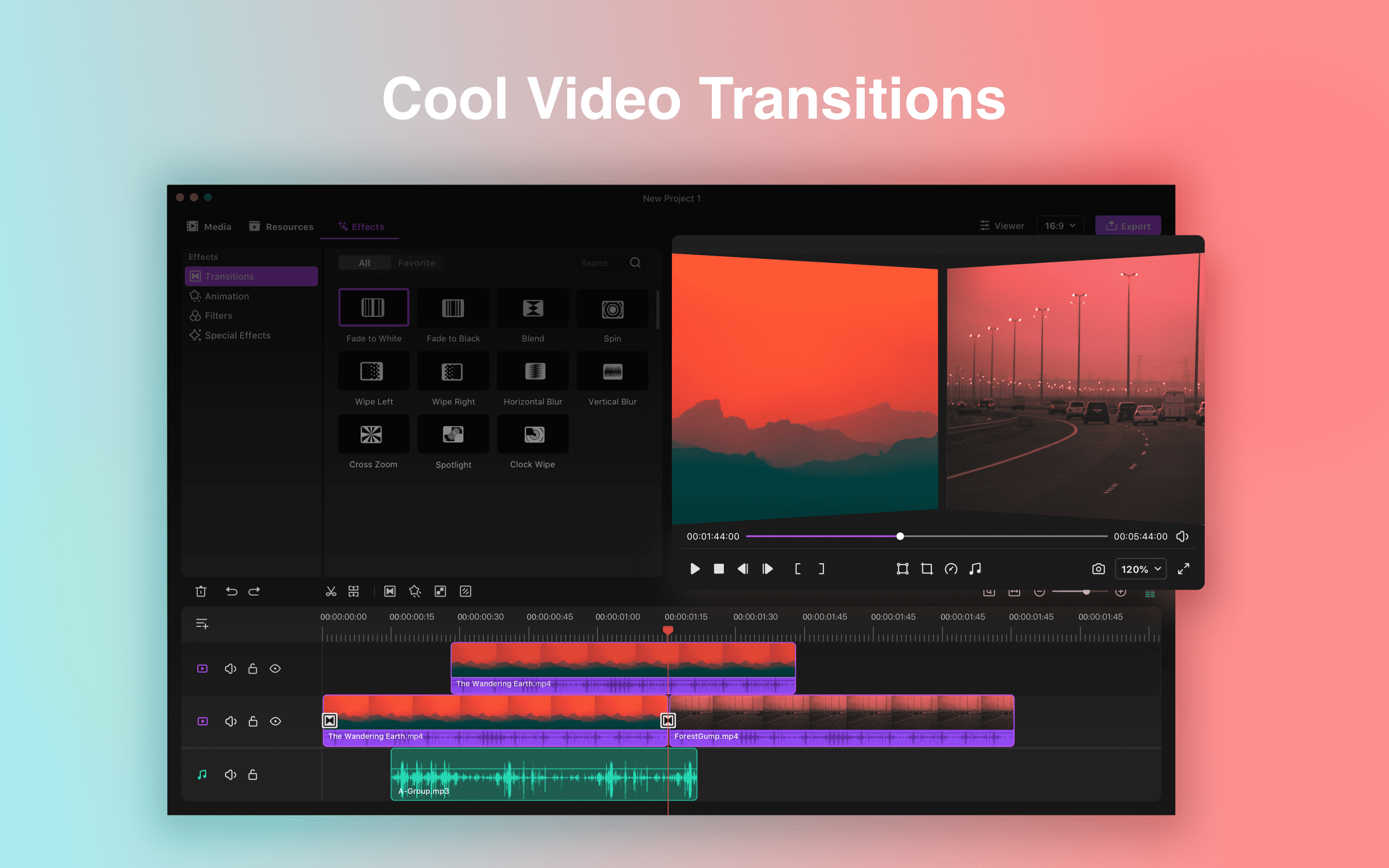Image resolution: width=1389 pixels, height=868 pixels.
Task: Click the fullscreen expand icon
Action: click(1184, 569)
